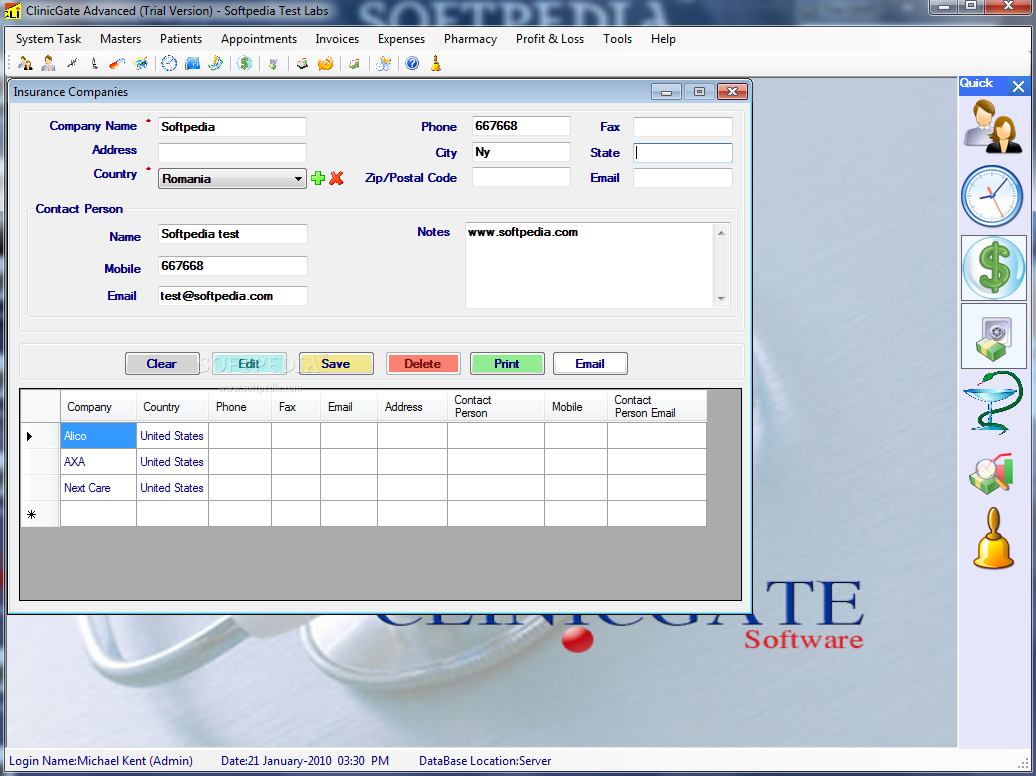Viewport: 1036px width, 776px height.
Task: Click the Phone input field
Action: coord(521,126)
